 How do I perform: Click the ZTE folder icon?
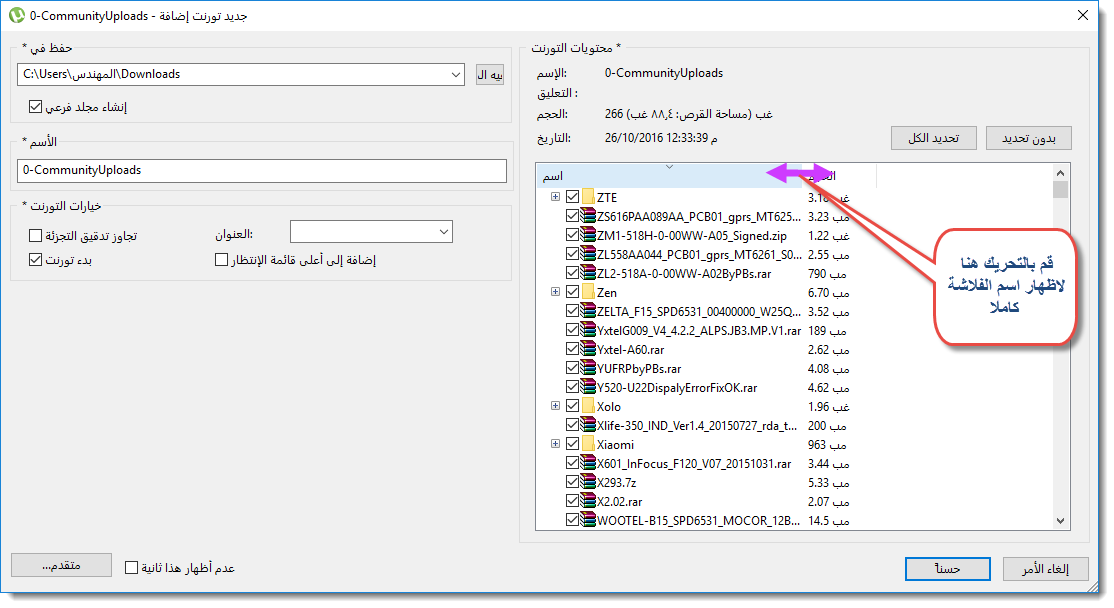(x=588, y=197)
